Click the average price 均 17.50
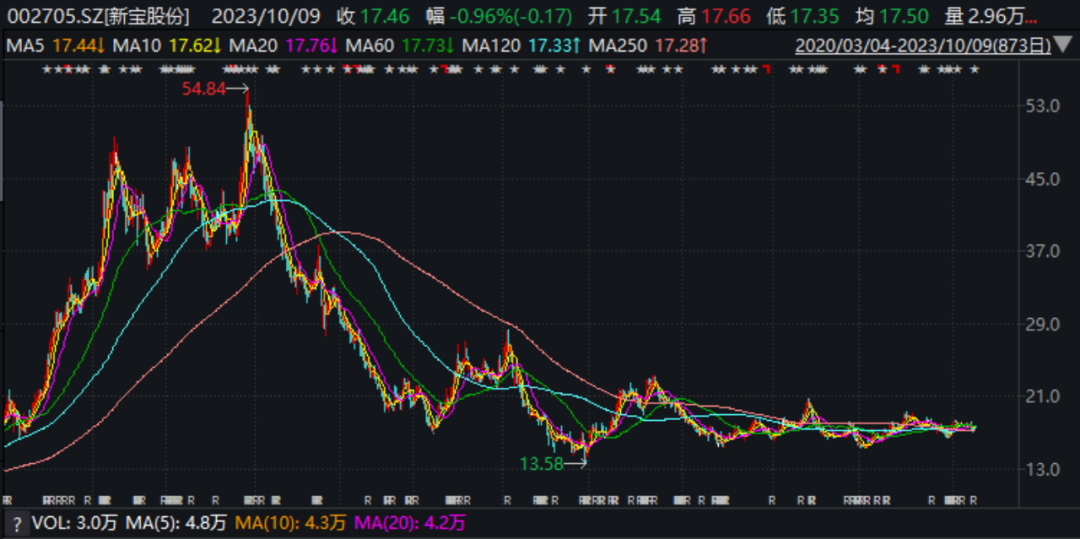 tap(892, 16)
